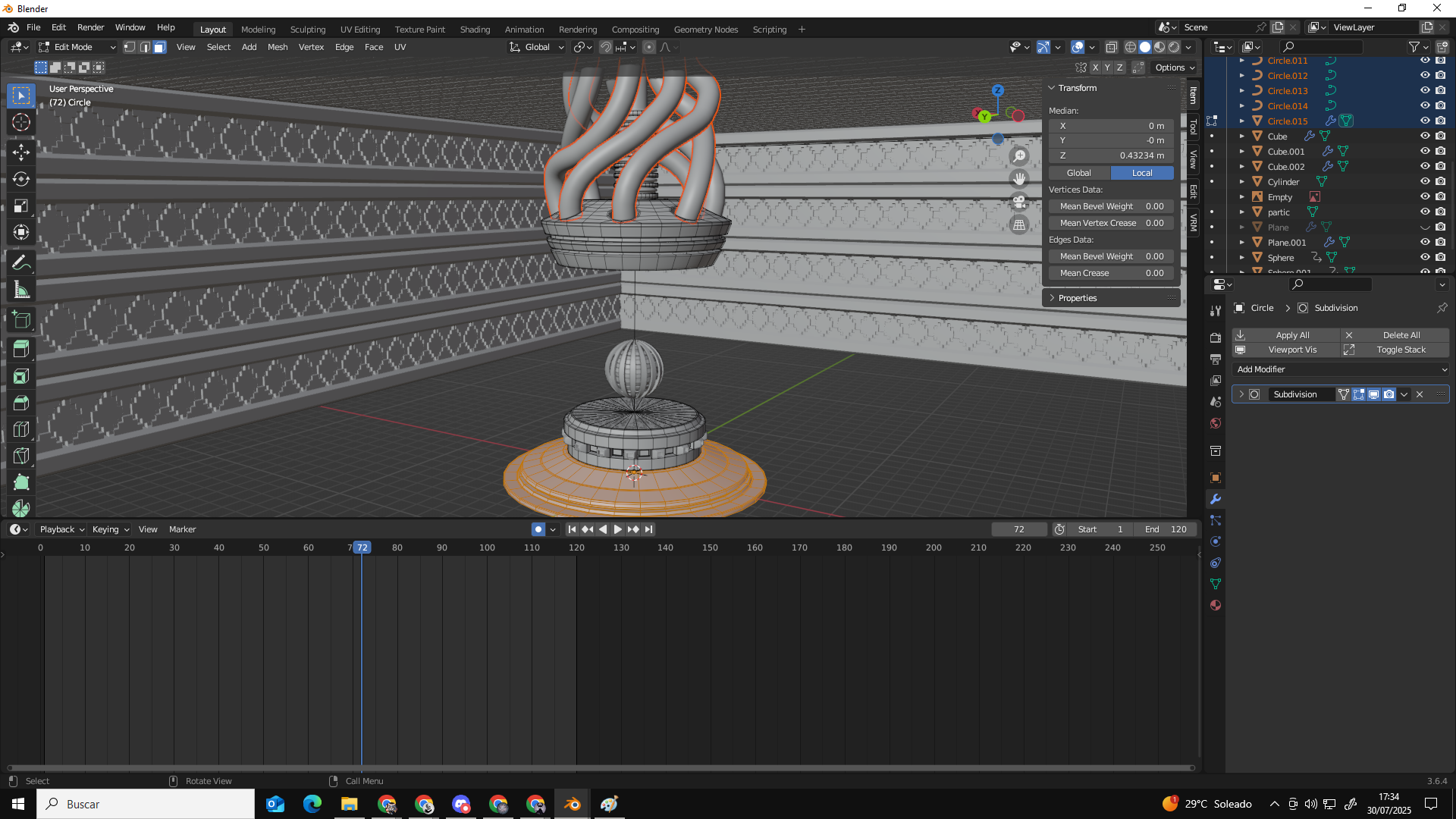Open the Material properties tab

point(1216,605)
